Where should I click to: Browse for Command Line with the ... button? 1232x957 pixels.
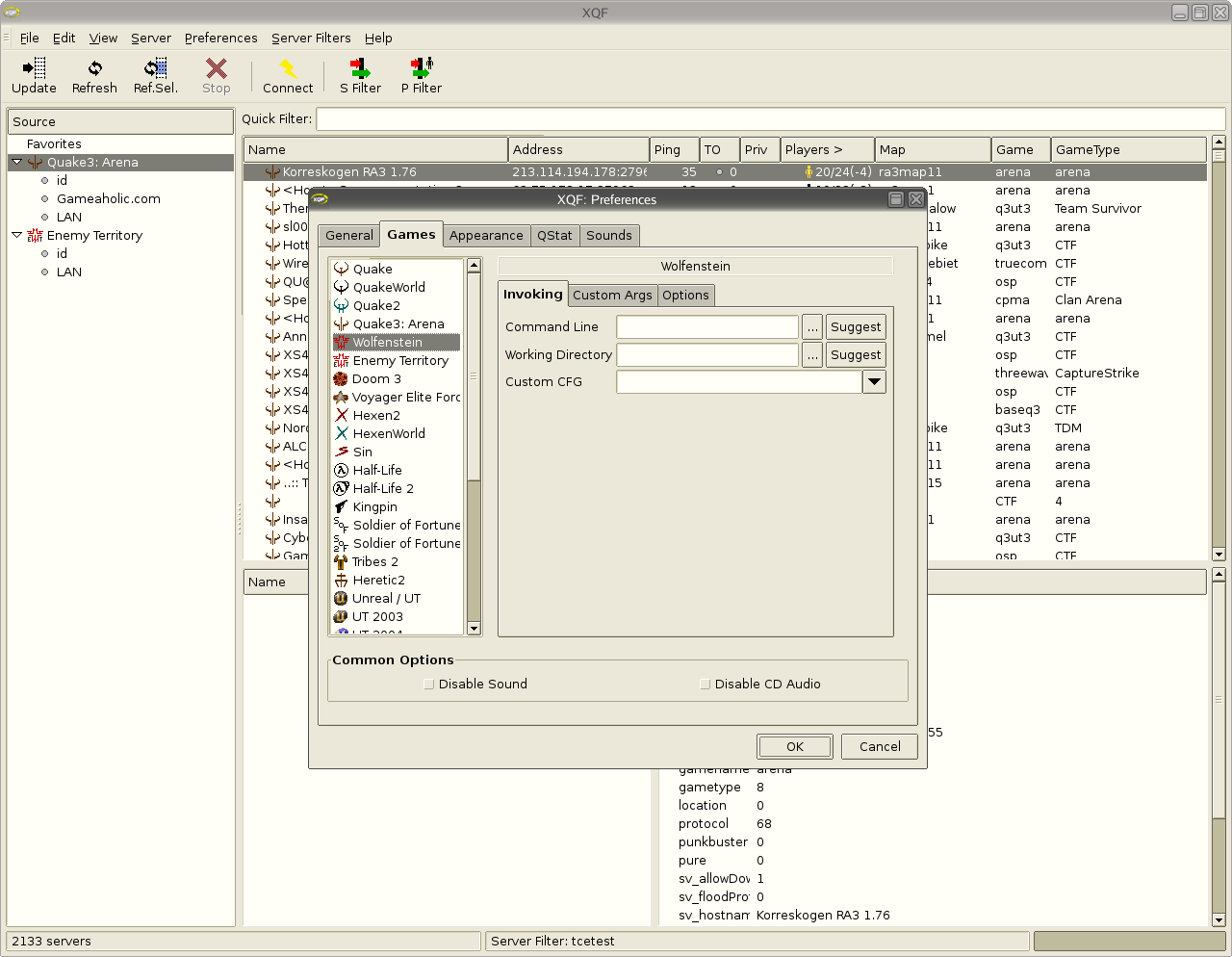click(x=813, y=327)
